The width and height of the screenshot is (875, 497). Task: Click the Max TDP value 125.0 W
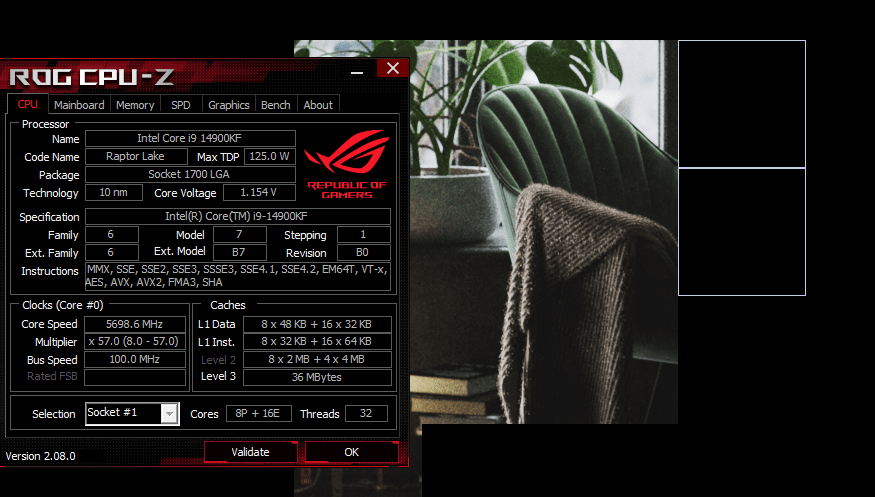(x=270, y=156)
